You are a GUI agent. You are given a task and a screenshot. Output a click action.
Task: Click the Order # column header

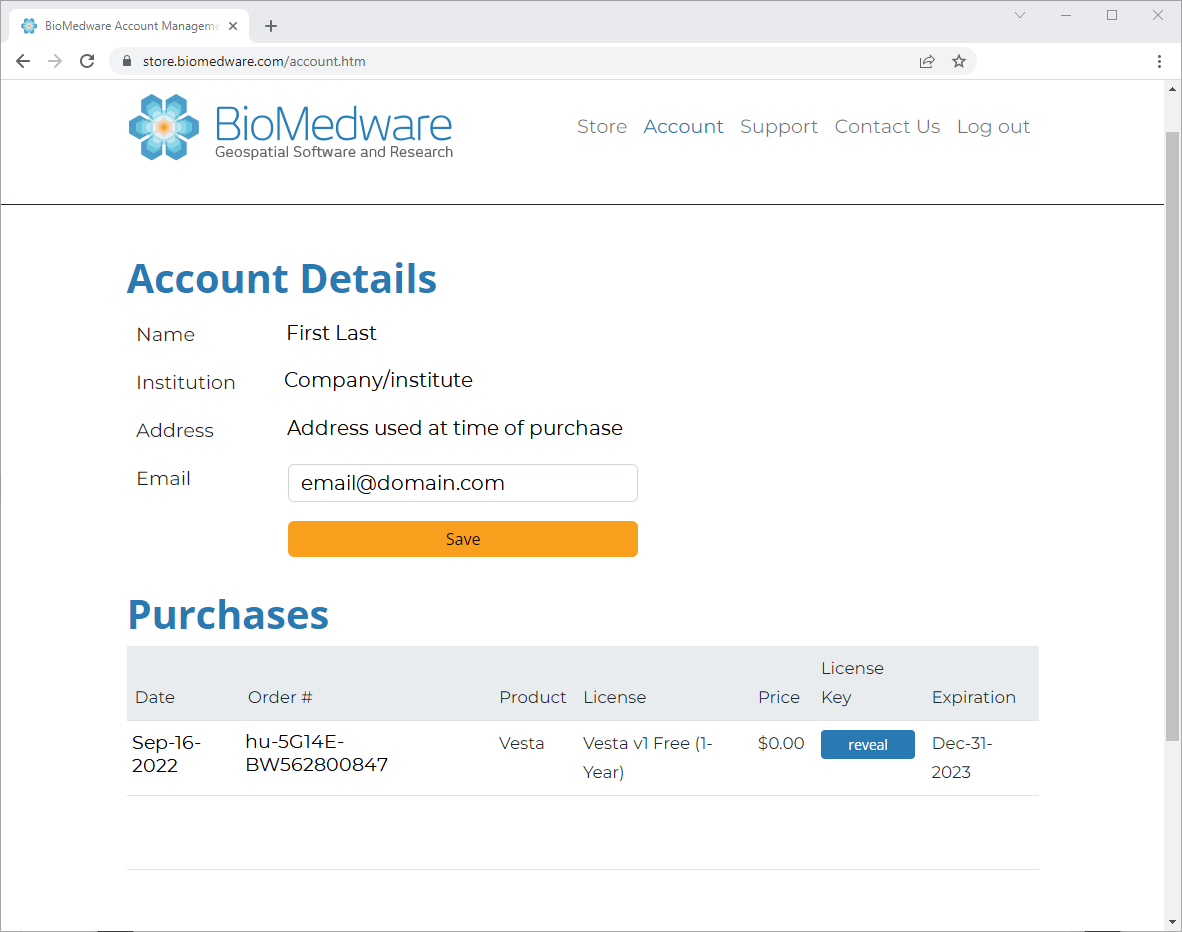click(280, 697)
